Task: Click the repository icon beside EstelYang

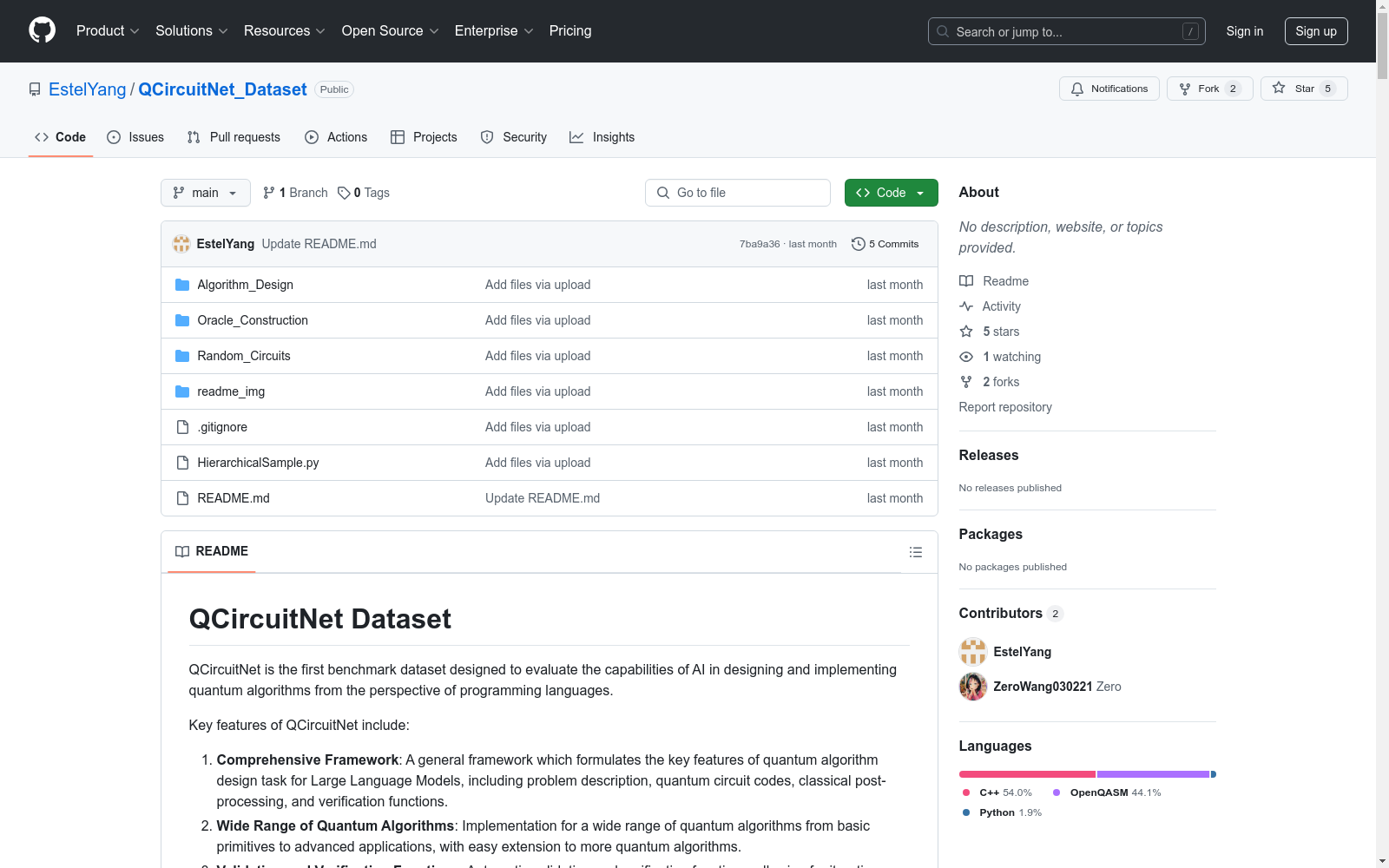Action: click(x=35, y=89)
